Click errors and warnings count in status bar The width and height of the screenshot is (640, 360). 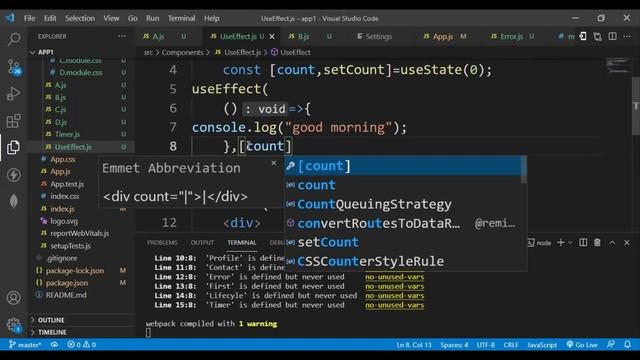(x=81, y=344)
